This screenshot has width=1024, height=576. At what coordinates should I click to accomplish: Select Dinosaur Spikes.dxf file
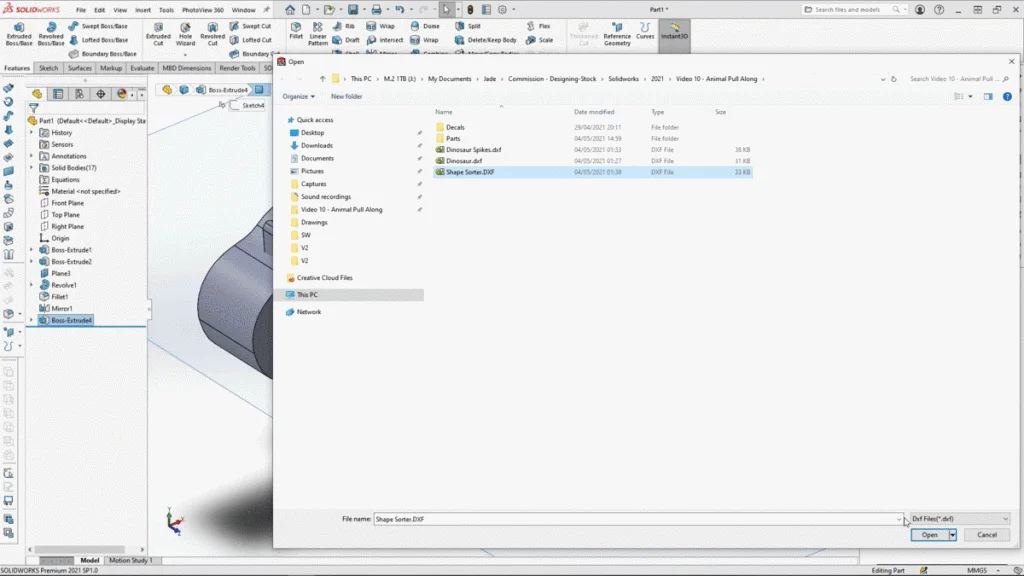473,149
